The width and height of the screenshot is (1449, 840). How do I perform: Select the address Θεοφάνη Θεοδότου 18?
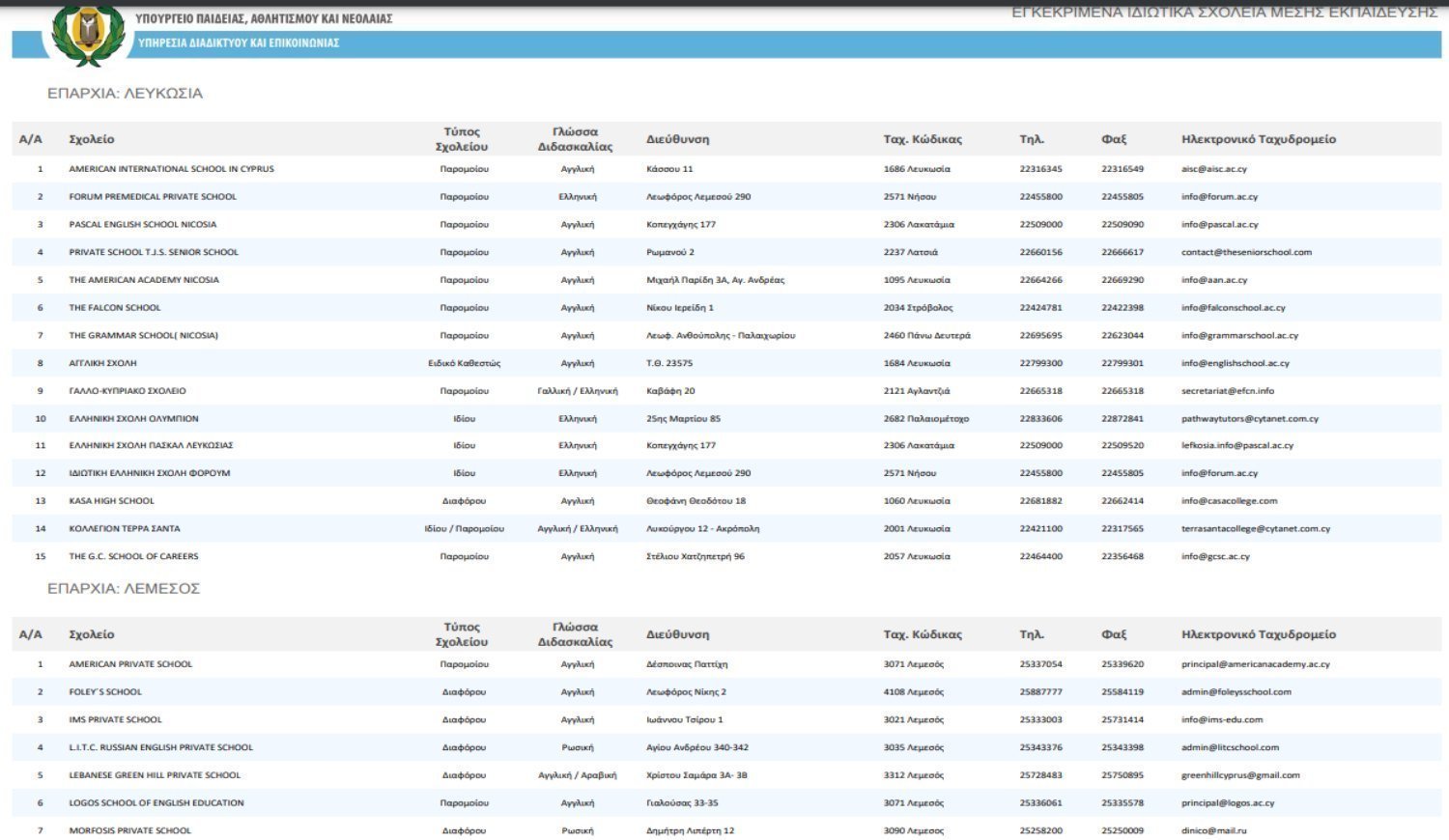[696, 501]
